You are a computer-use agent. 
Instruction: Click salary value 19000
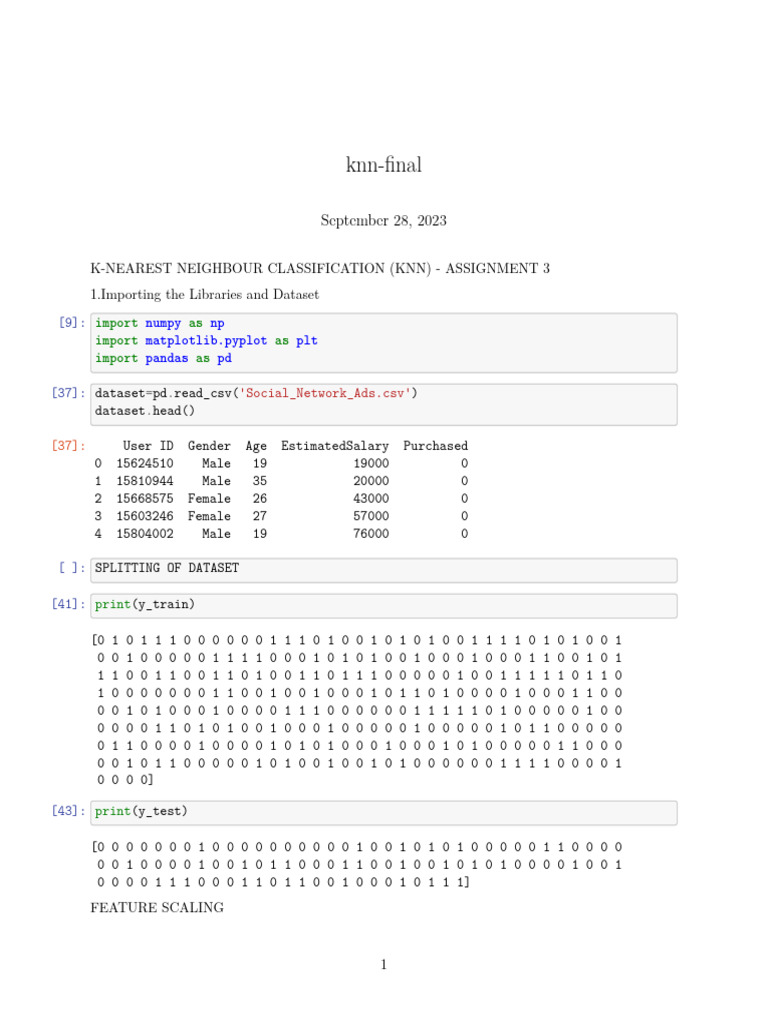point(371,464)
